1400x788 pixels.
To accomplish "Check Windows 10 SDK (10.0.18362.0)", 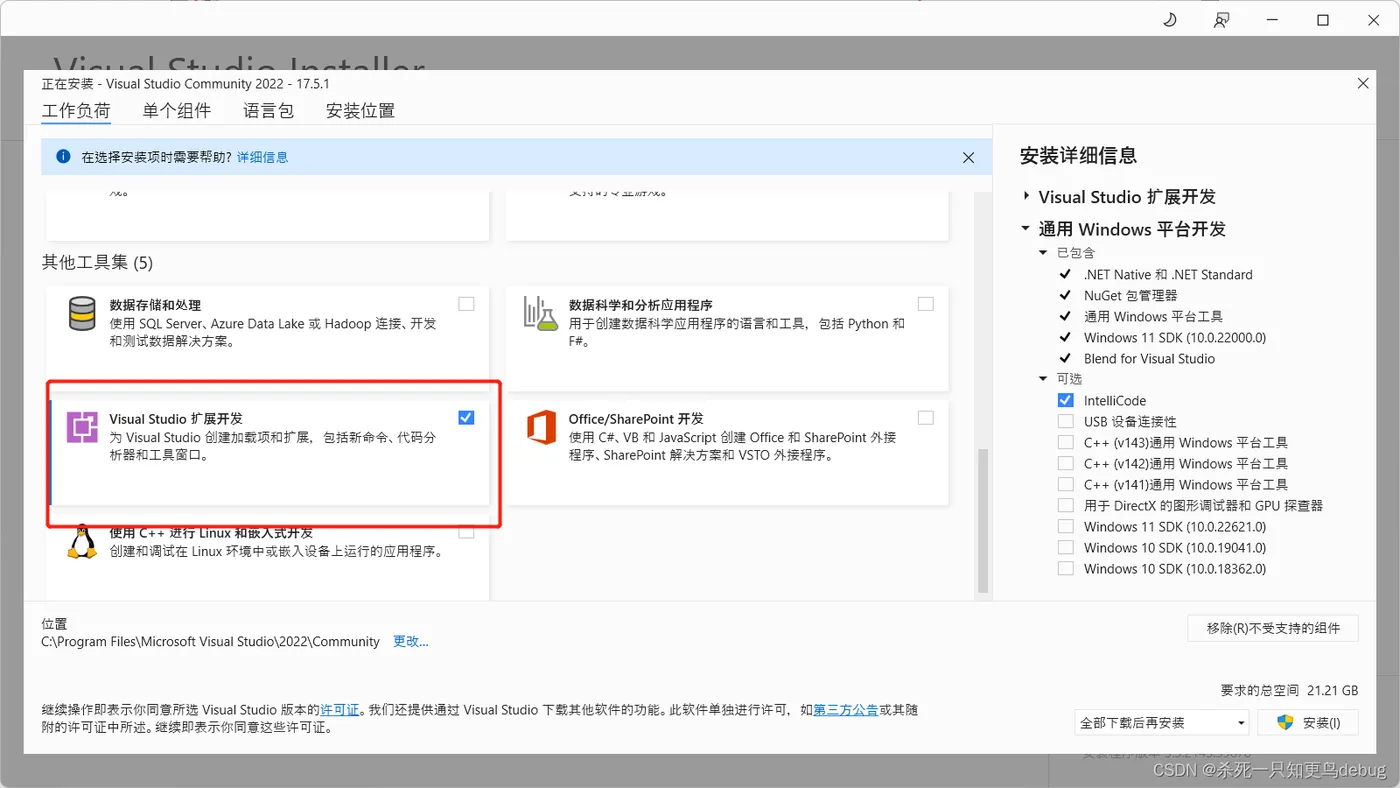I will click(x=1066, y=568).
